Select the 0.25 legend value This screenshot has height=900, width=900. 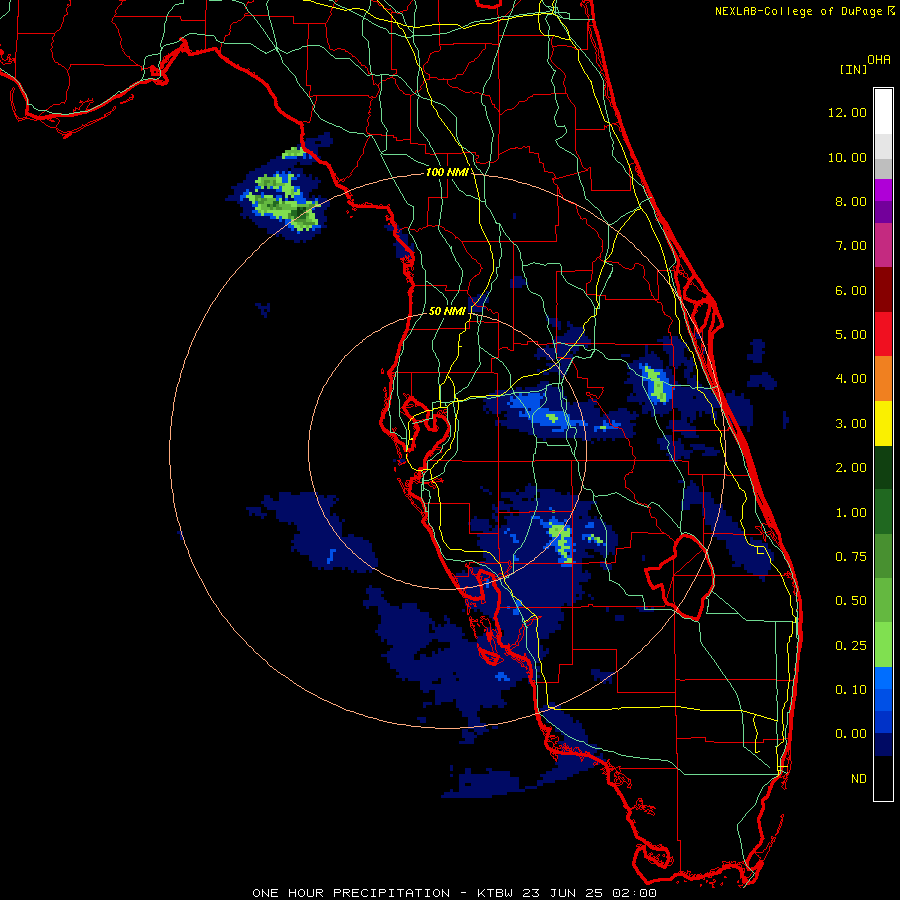point(851,646)
